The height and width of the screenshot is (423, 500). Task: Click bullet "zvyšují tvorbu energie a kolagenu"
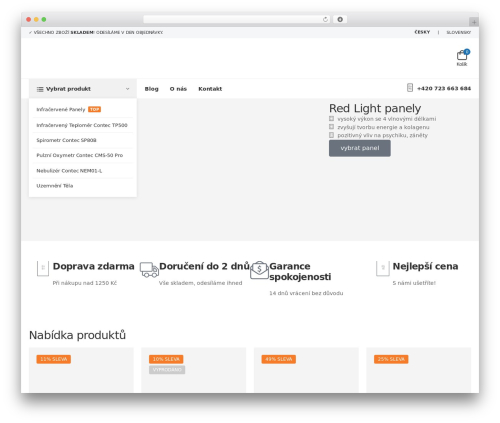(x=383, y=127)
